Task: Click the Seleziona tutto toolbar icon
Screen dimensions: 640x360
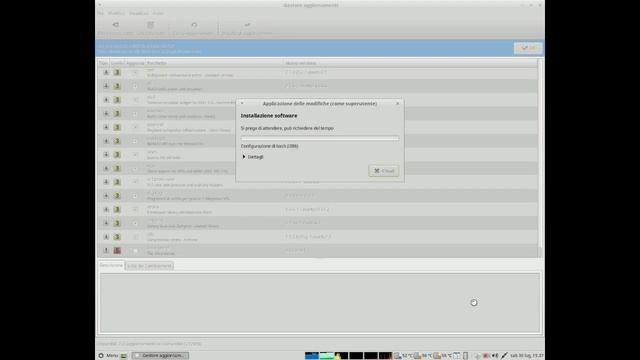Action: click(151, 25)
